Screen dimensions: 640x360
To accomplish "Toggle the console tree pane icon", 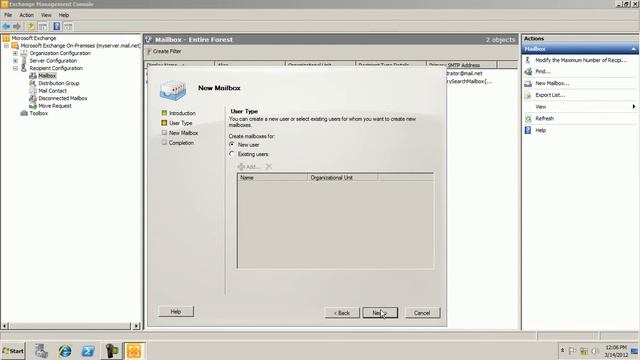I will 42,27.
